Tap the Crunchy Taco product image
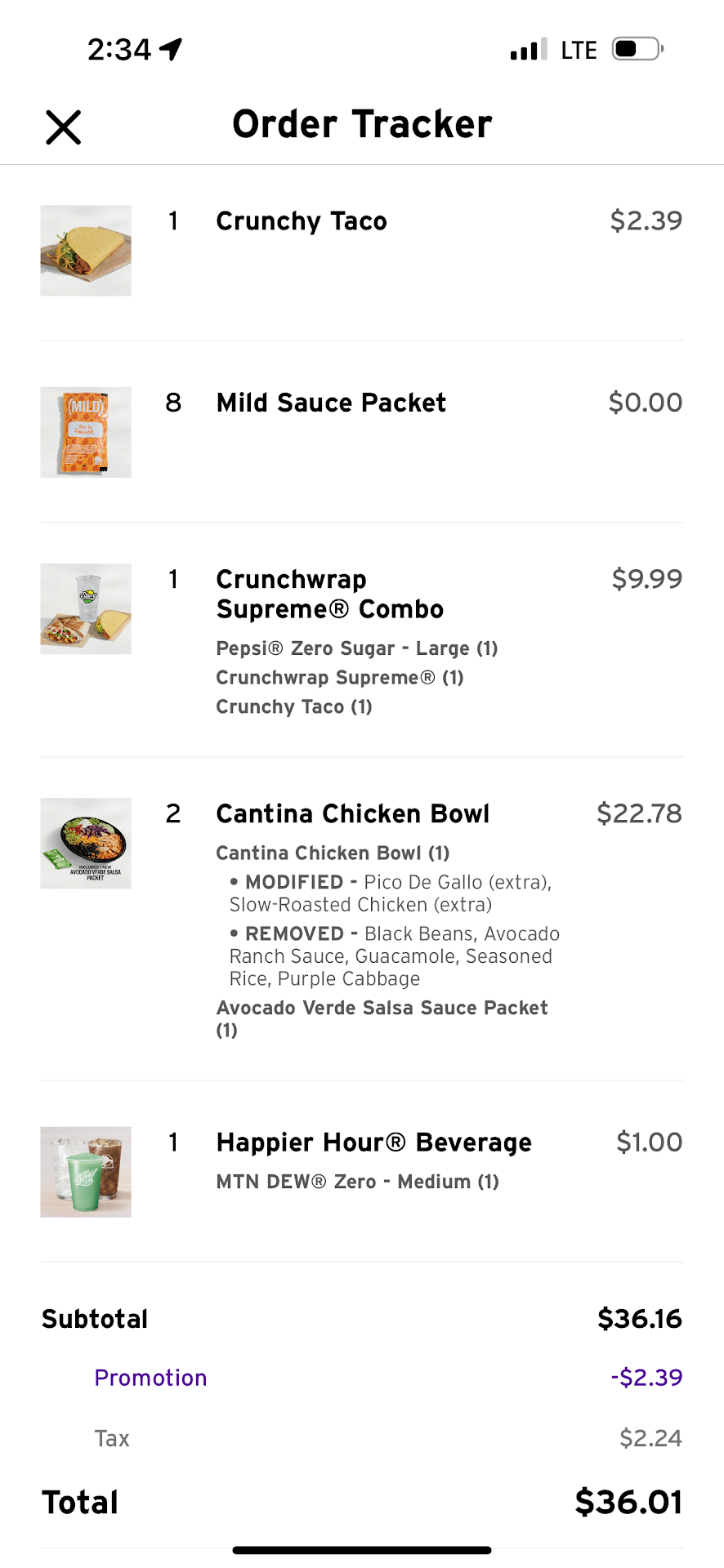The image size is (724, 1568). [86, 251]
